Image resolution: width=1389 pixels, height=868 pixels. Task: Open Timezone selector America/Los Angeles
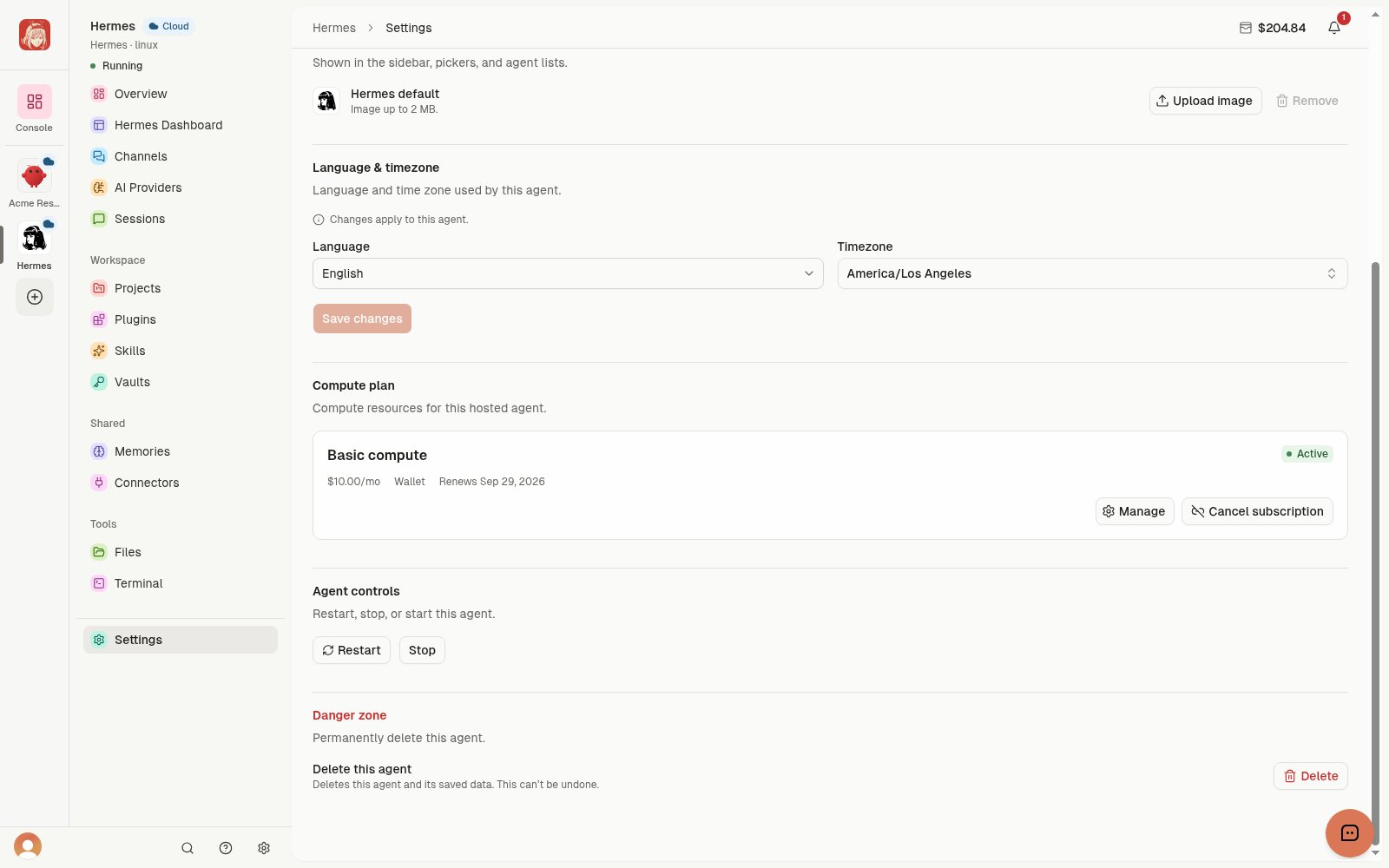pyautogui.click(x=1092, y=273)
